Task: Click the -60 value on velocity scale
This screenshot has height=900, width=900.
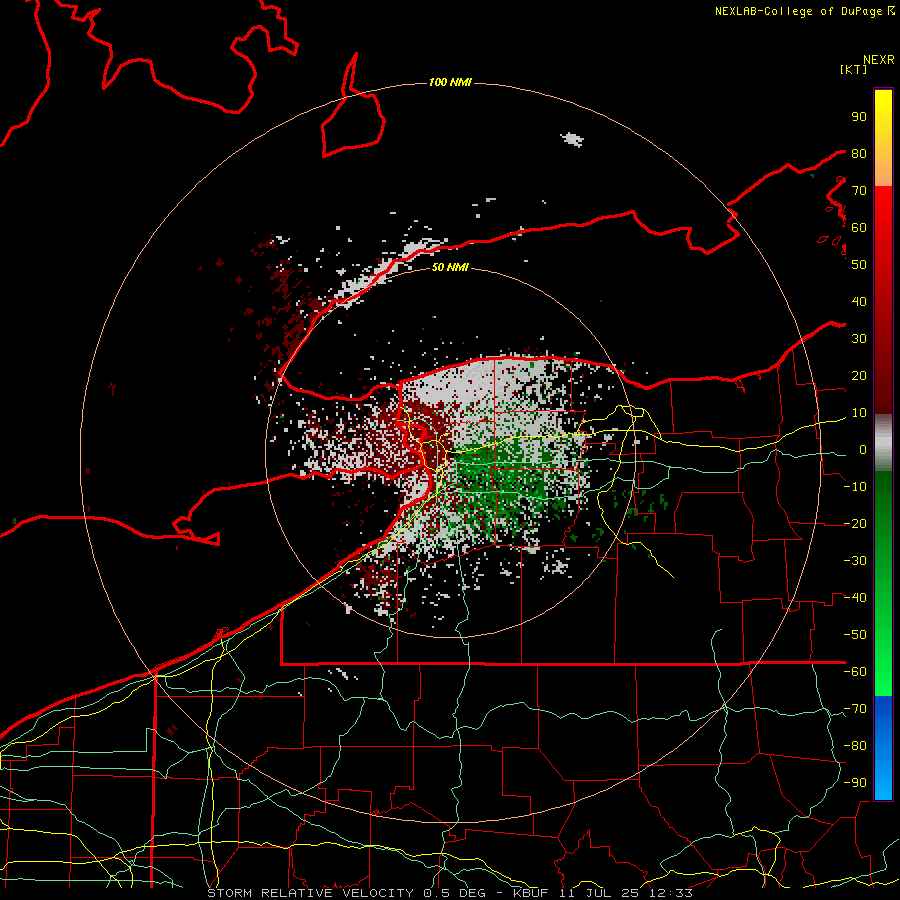Action: tap(855, 672)
